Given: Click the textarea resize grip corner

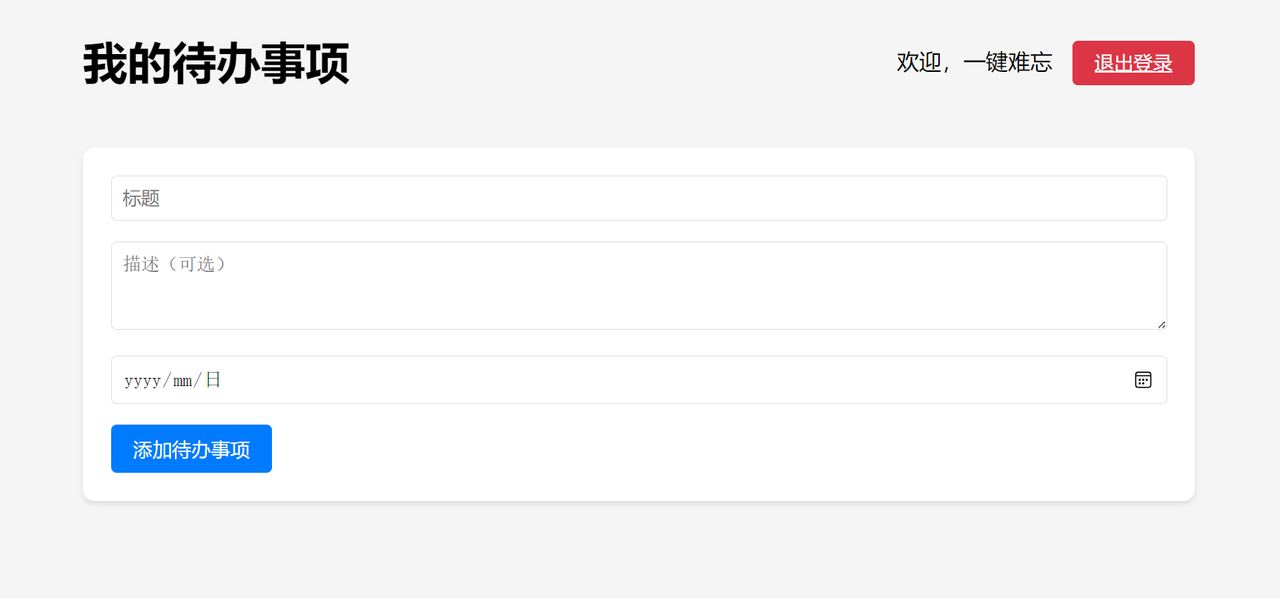Looking at the screenshot, I should tap(1161, 323).
